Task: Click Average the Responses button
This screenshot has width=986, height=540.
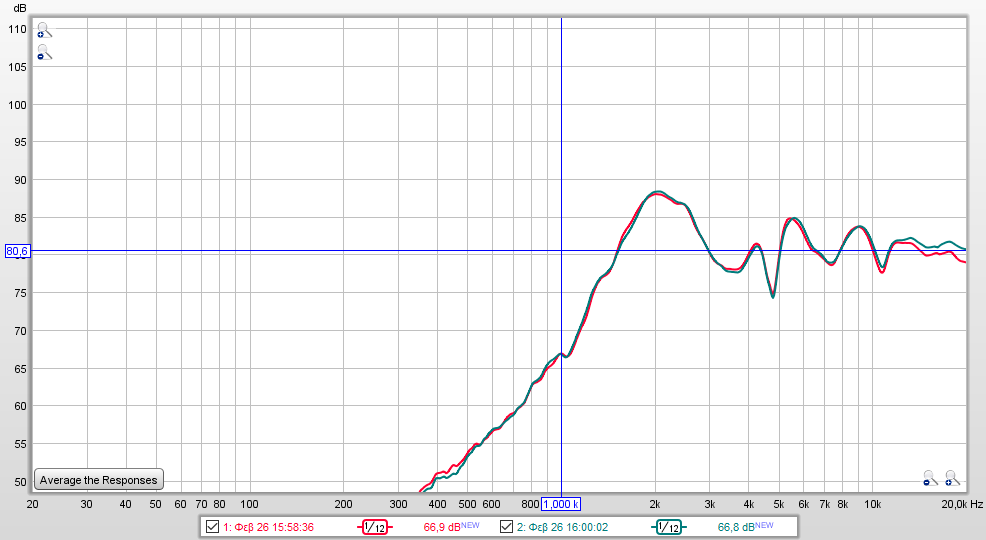Action: click(99, 480)
